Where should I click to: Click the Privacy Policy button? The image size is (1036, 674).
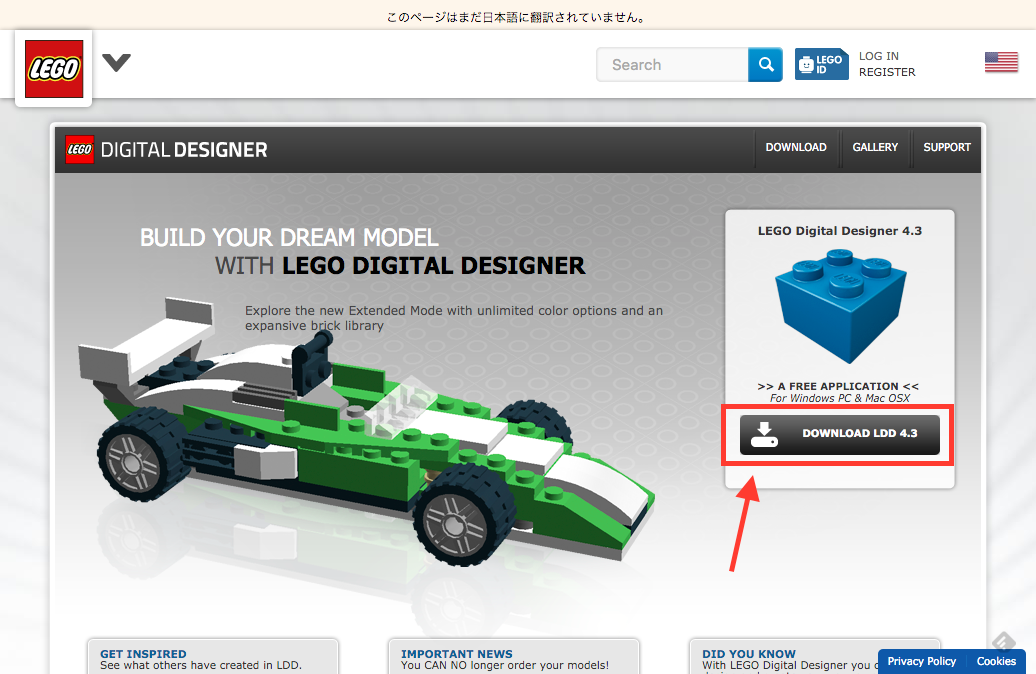(922, 661)
